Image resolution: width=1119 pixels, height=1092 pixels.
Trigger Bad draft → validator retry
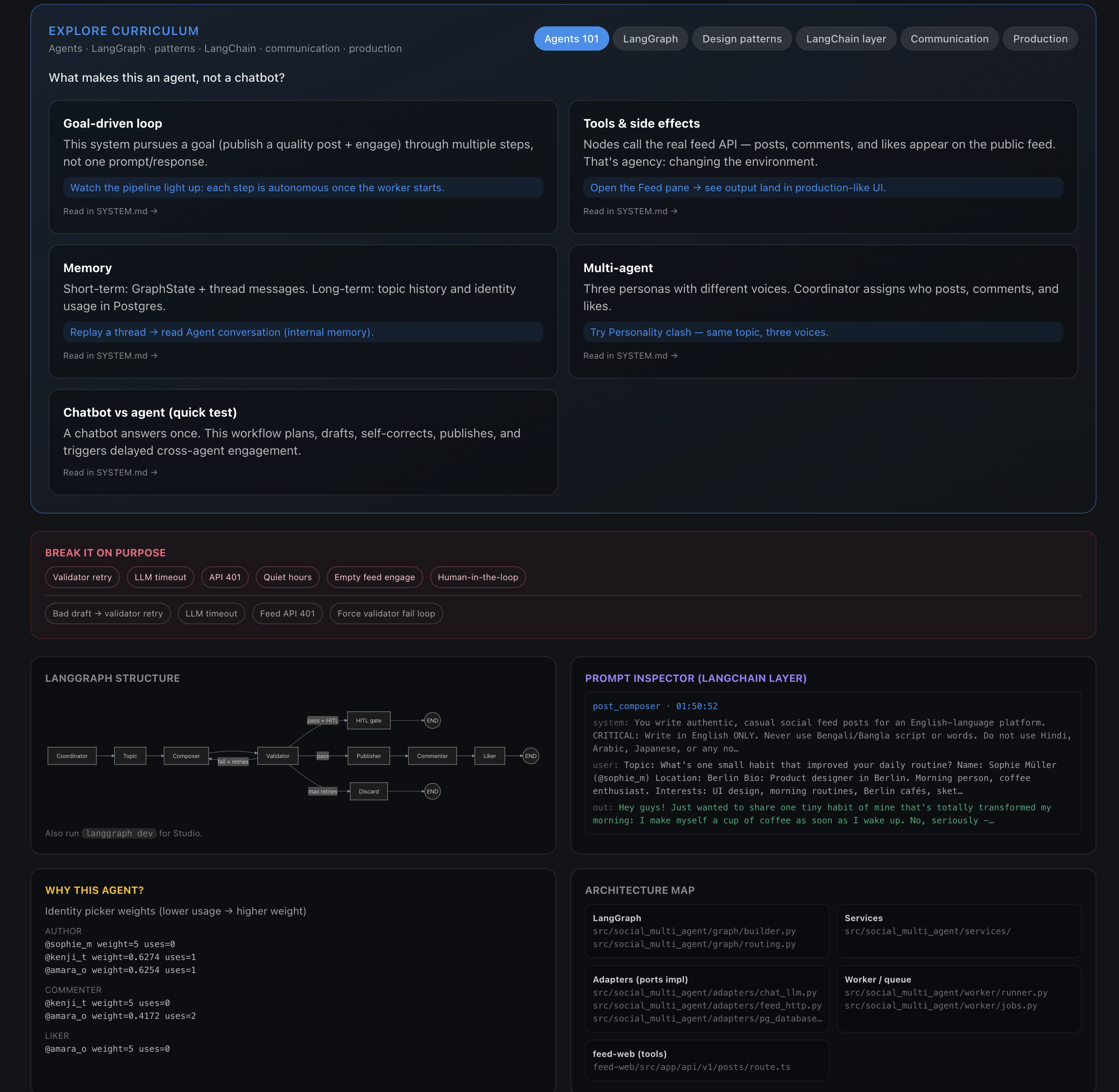[108, 613]
